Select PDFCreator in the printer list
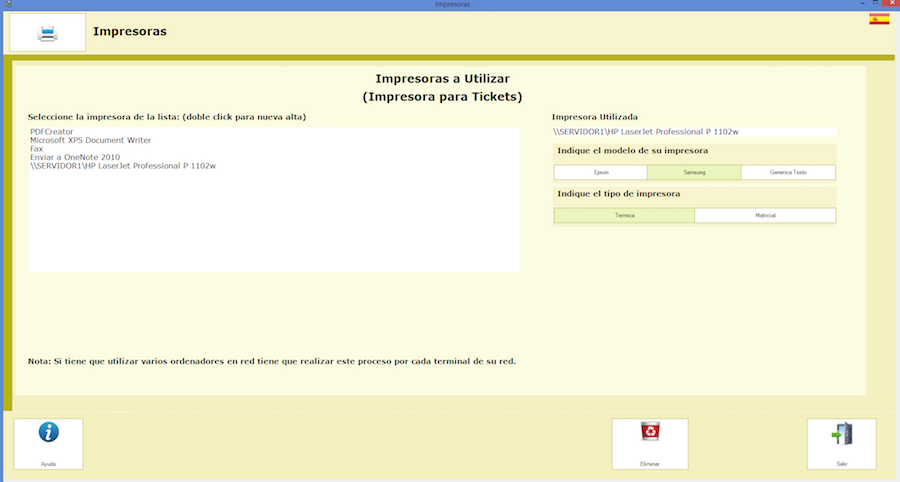The height and width of the screenshot is (482, 900). (x=51, y=132)
